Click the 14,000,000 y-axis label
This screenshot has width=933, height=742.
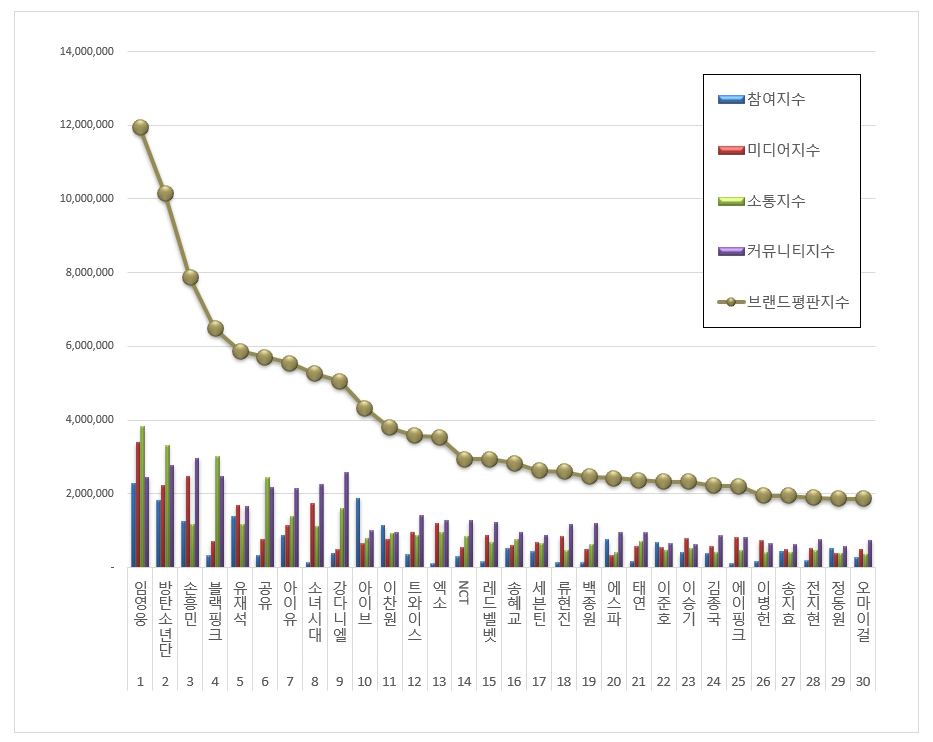pos(87,51)
